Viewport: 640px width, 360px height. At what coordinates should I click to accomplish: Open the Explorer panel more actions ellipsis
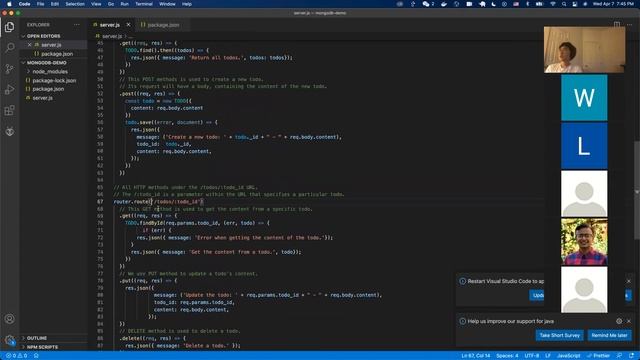[x=77, y=25]
